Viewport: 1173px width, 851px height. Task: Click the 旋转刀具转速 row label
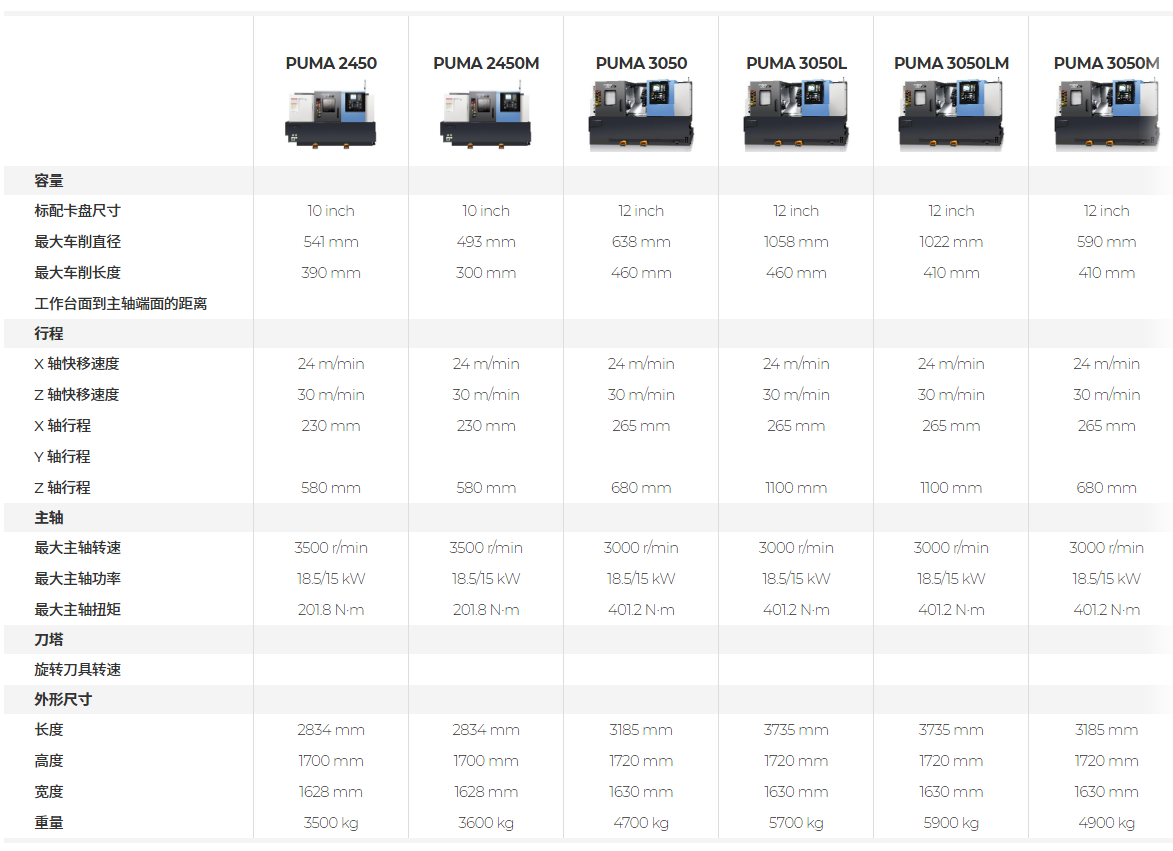click(77, 669)
